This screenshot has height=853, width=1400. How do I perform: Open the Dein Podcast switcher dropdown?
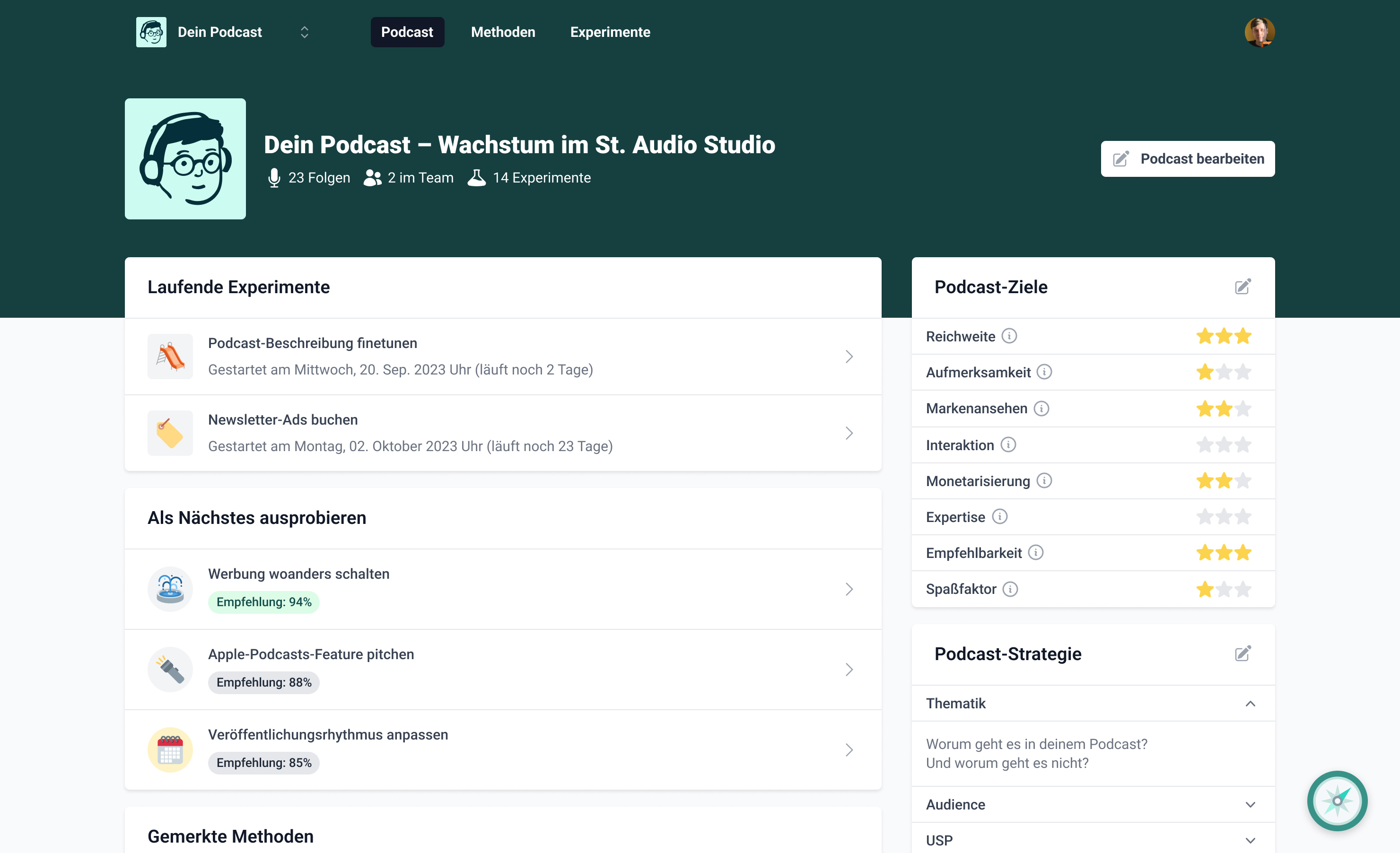click(304, 32)
